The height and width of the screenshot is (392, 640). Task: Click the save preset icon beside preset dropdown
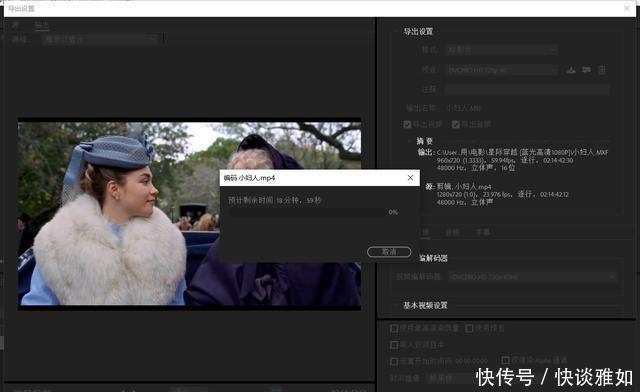click(x=571, y=70)
